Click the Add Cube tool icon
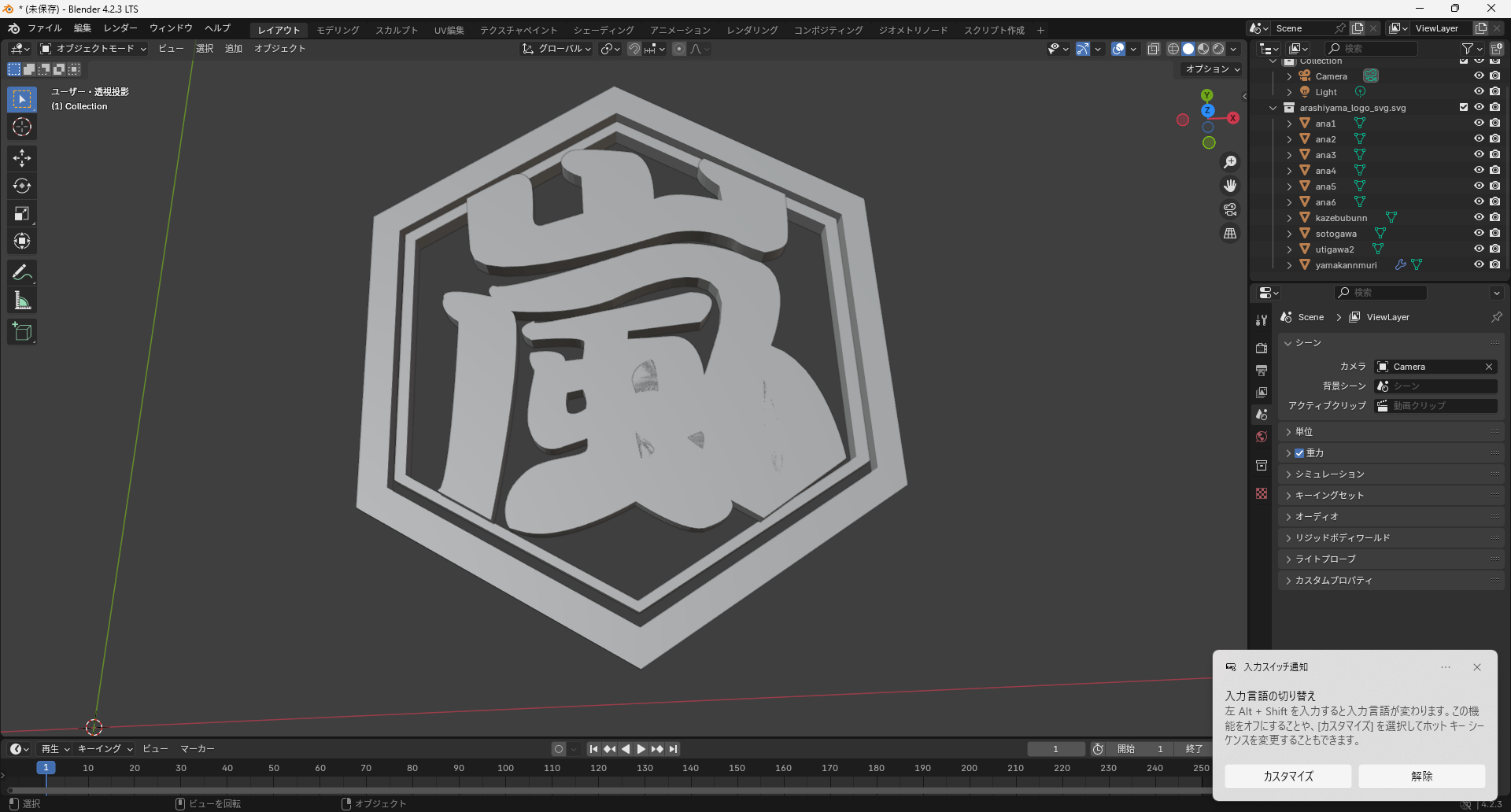Screen dimensions: 1511x812 tap(22, 332)
